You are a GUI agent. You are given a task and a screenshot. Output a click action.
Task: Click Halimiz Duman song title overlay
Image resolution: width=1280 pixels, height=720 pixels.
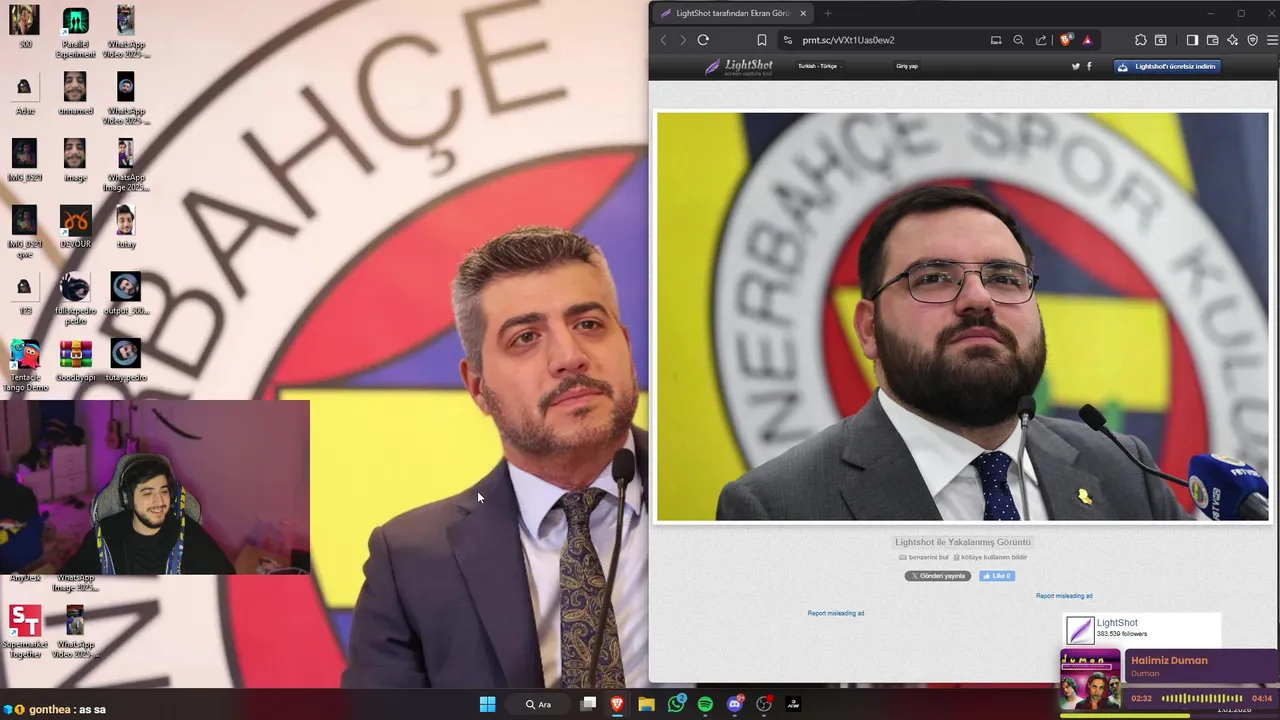tap(1169, 660)
